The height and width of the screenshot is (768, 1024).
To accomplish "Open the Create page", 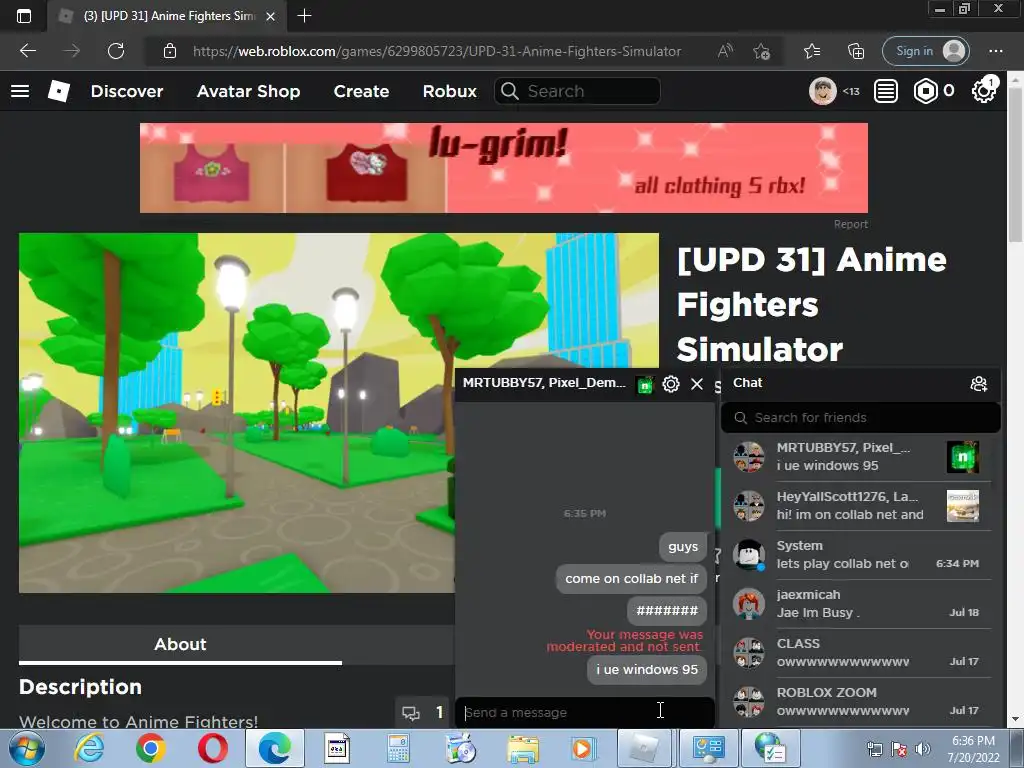I will [361, 91].
